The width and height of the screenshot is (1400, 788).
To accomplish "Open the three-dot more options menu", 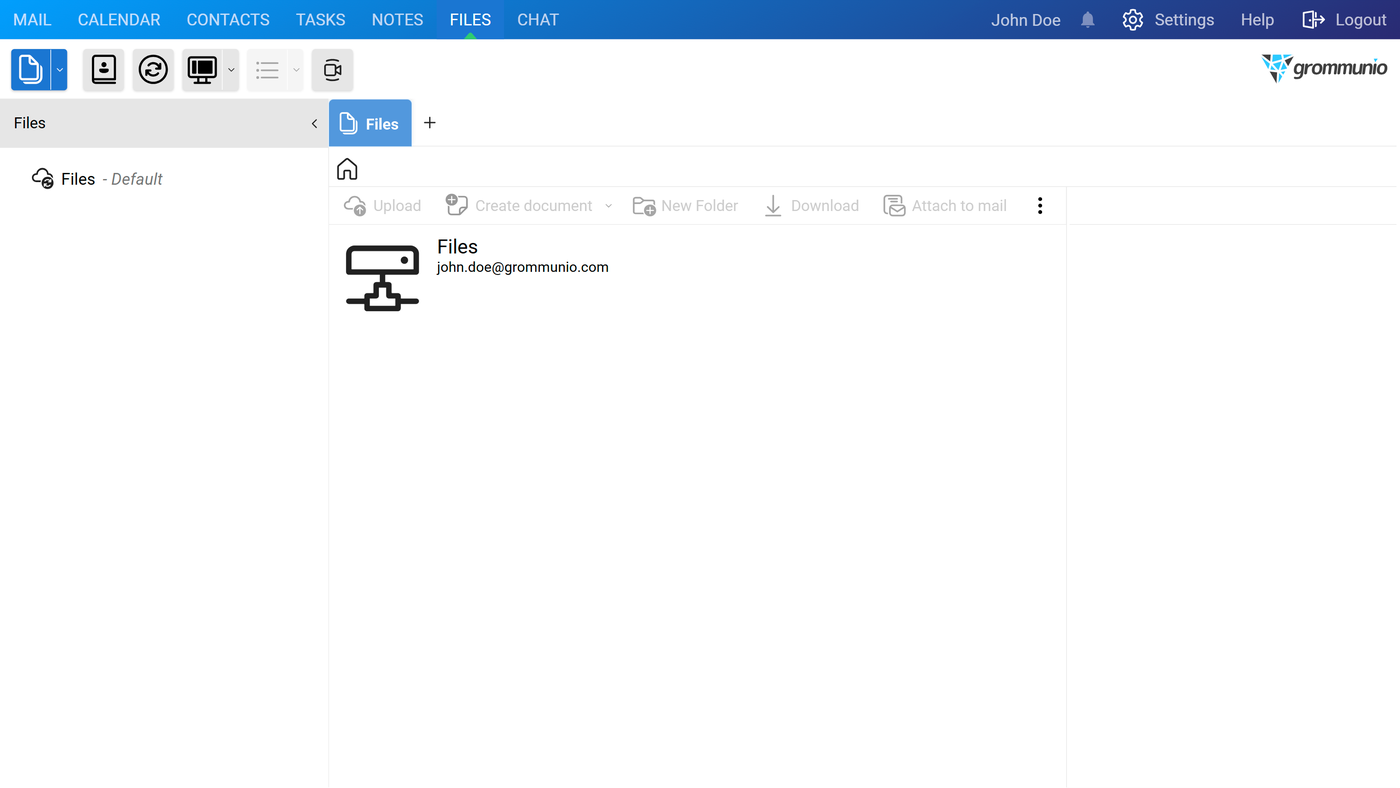I will (1040, 206).
